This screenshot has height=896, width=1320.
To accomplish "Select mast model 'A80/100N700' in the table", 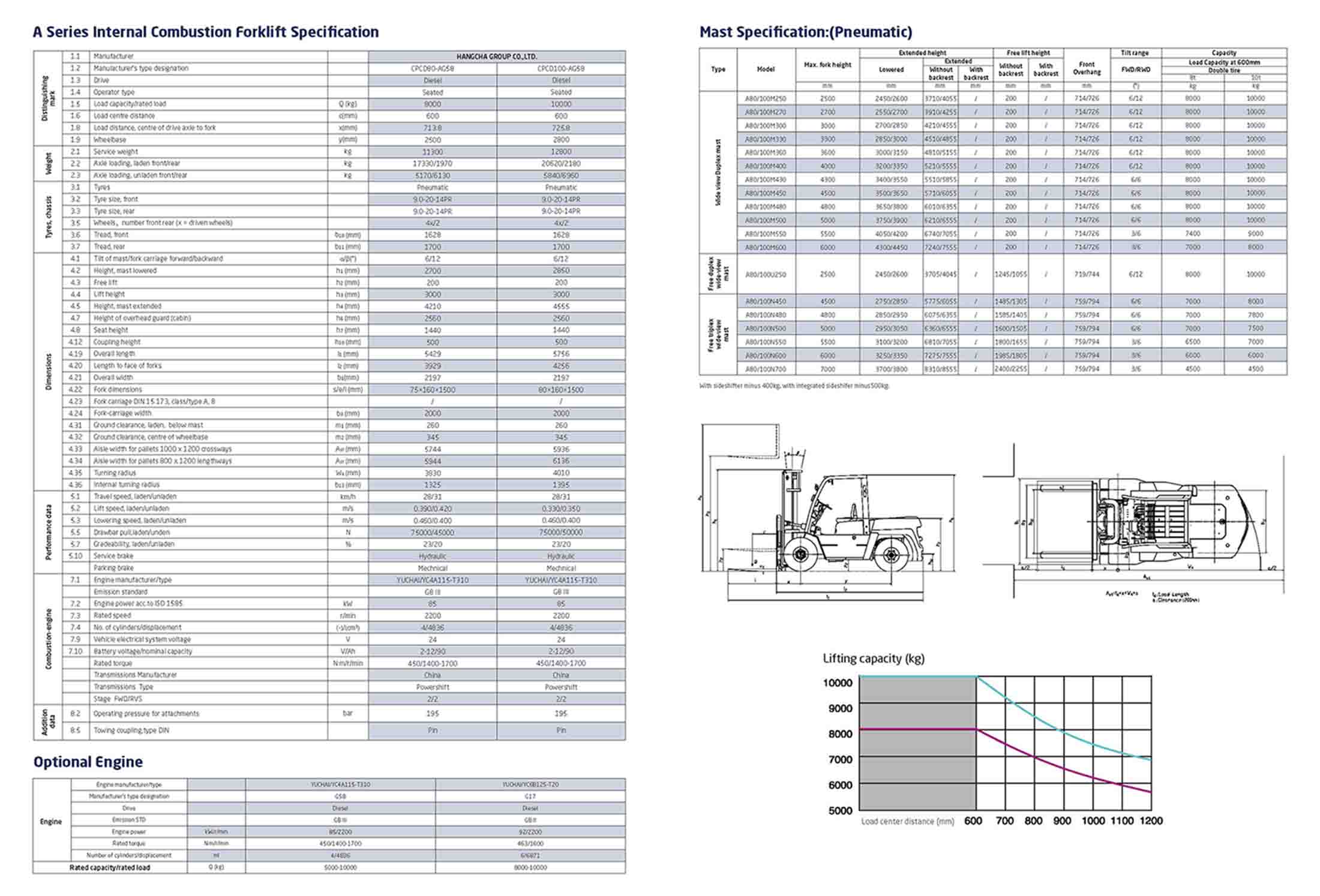I will click(766, 369).
